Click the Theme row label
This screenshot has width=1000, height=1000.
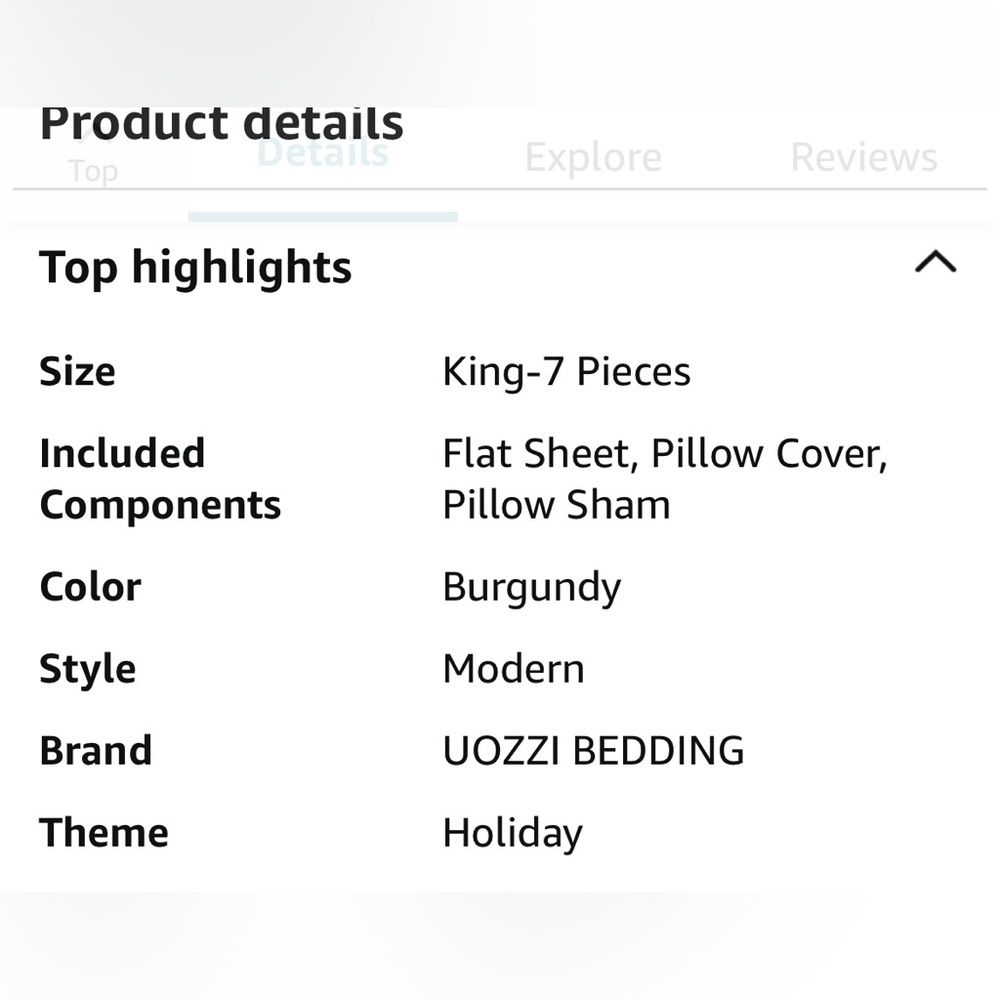(103, 831)
